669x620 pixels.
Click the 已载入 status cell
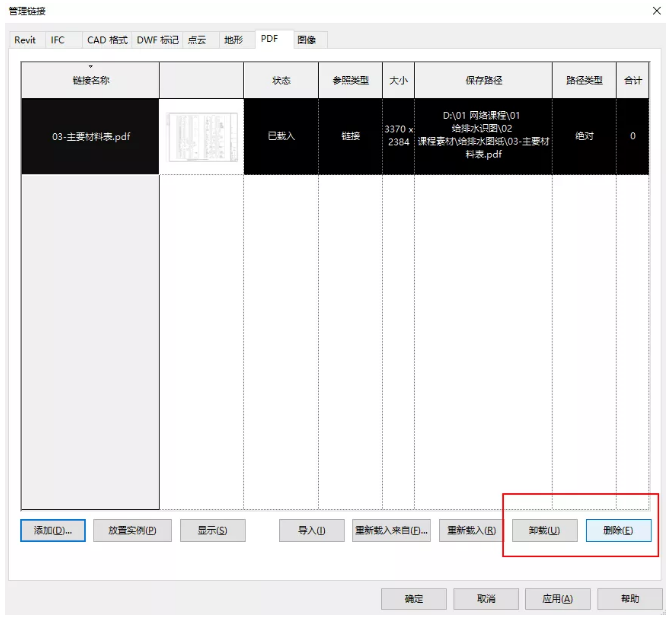(281, 136)
